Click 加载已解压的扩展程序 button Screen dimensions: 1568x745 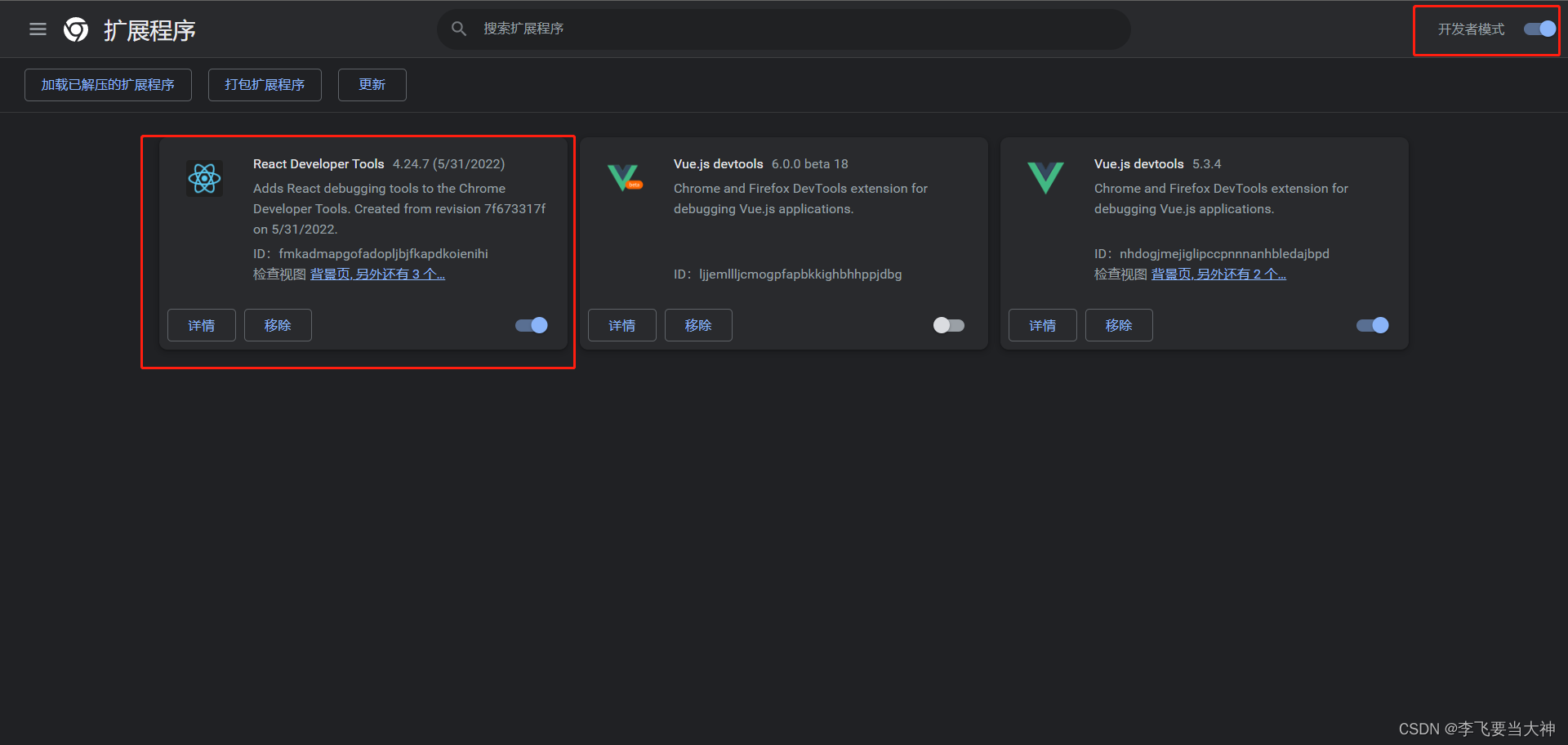[x=107, y=84]
